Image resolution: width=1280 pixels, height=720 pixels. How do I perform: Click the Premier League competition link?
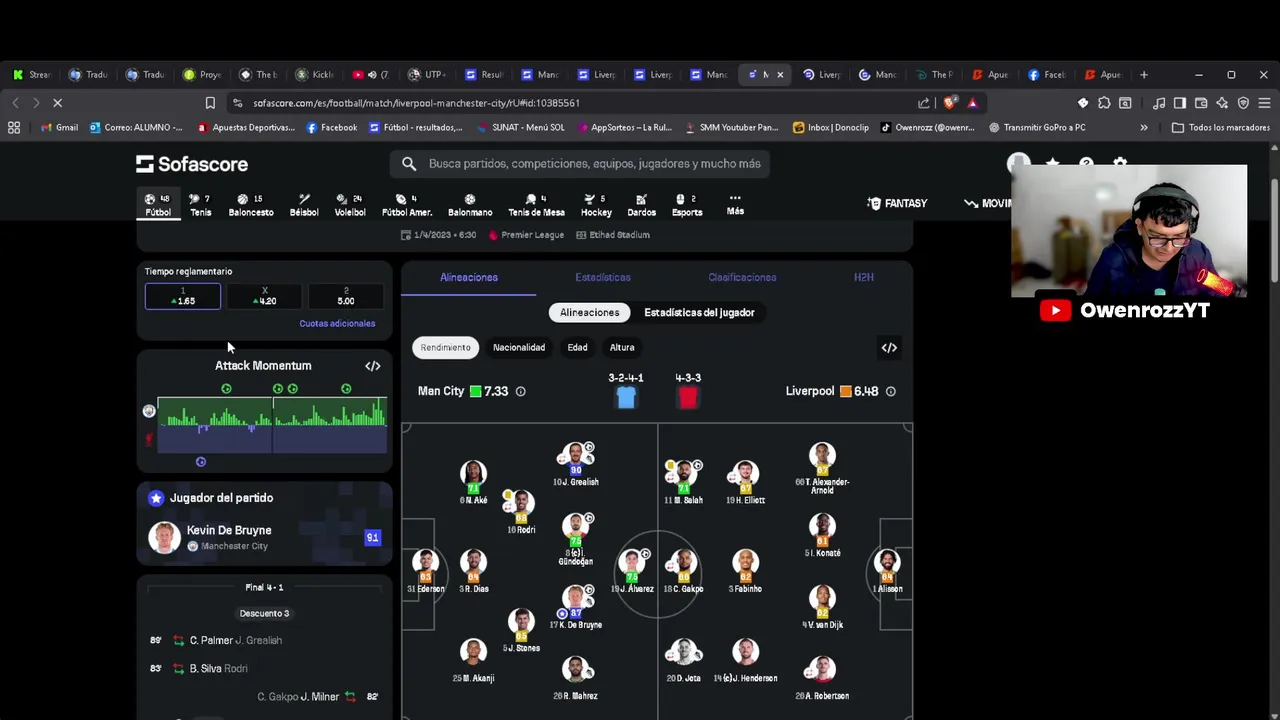526,235
